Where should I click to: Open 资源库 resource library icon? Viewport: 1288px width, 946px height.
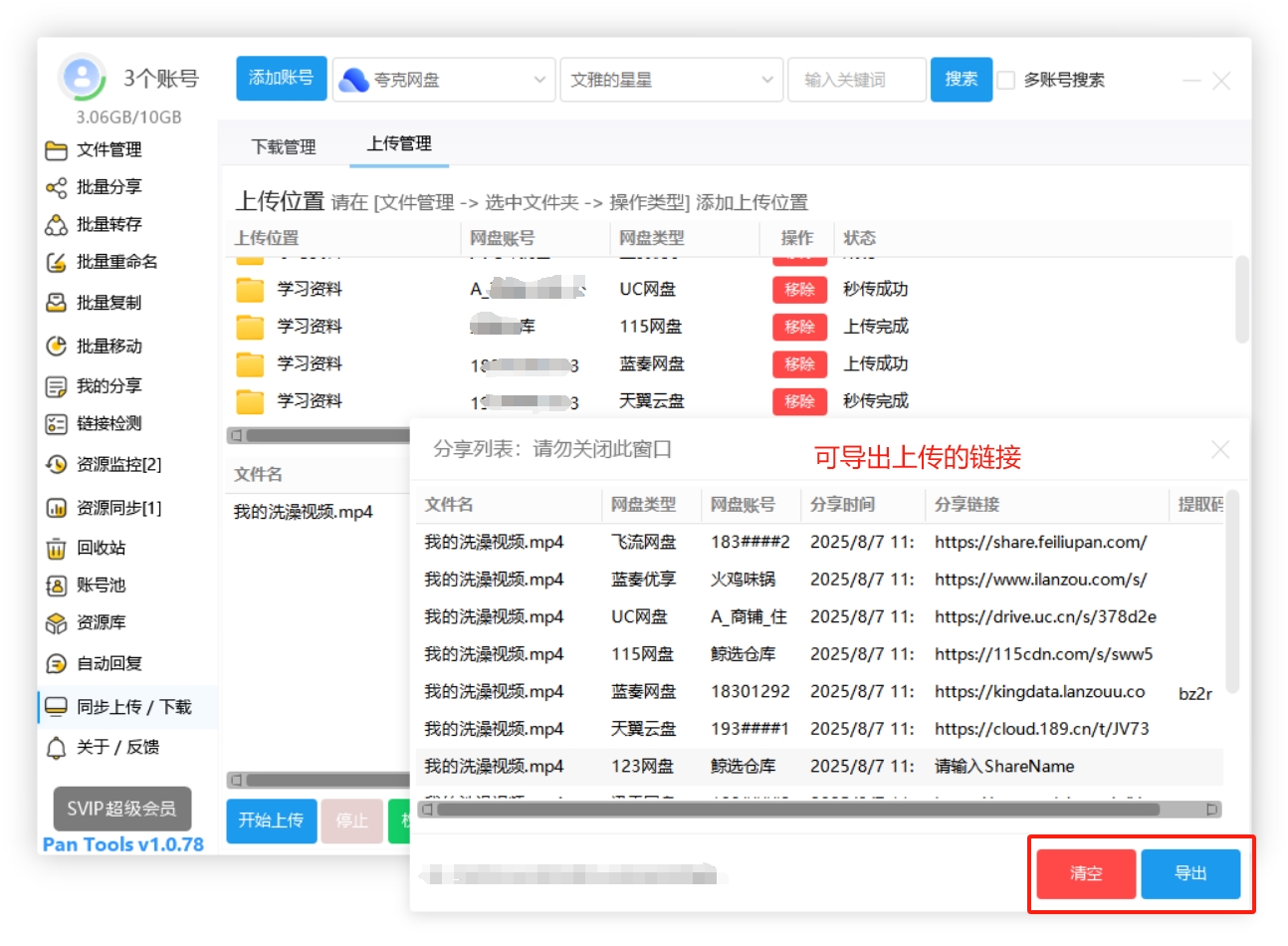56,623
